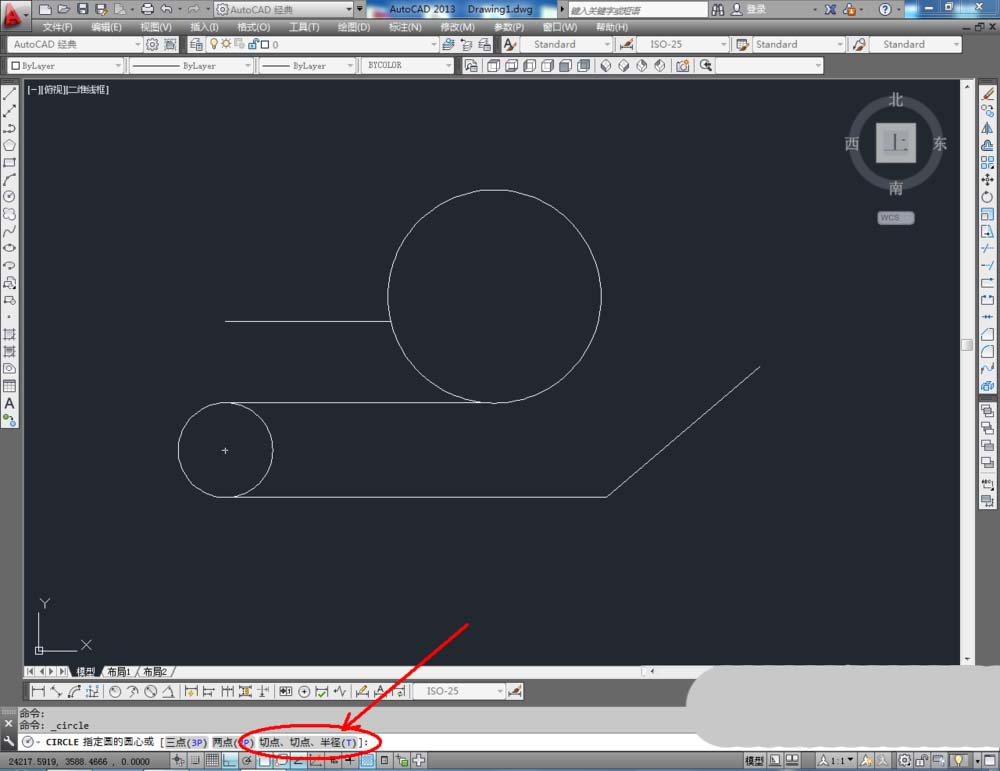Screen dimensions: 1000x771
Task: Select the Arc draw tool
Action: pos(10,180)
